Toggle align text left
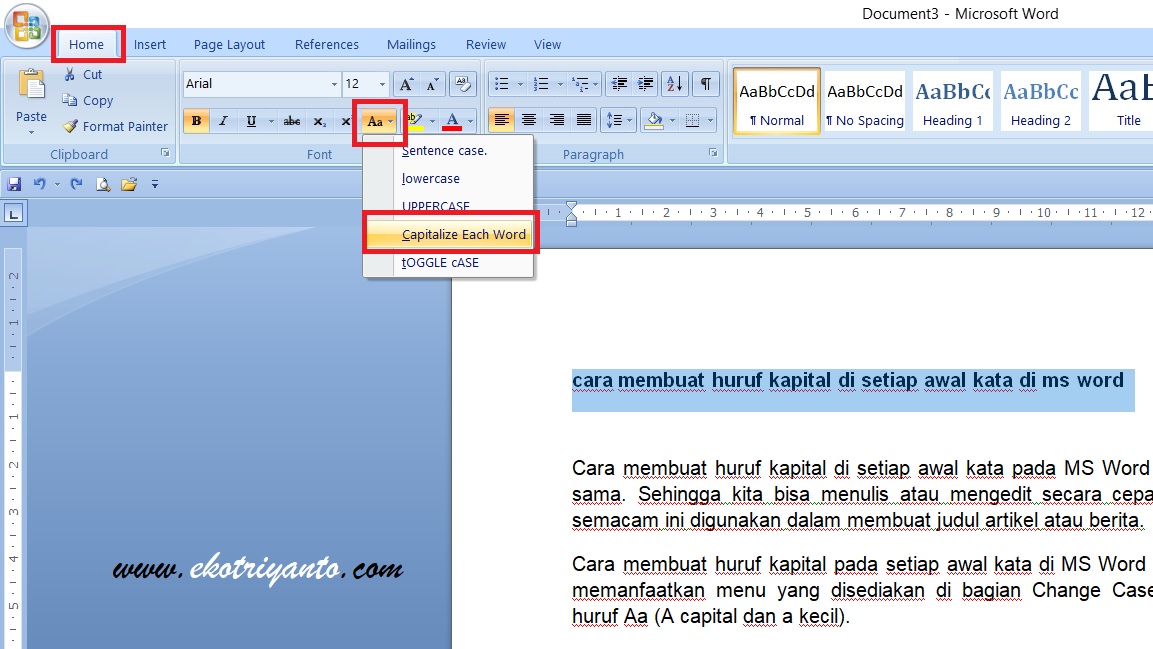The image size is (1153, 649). (501, 120)
